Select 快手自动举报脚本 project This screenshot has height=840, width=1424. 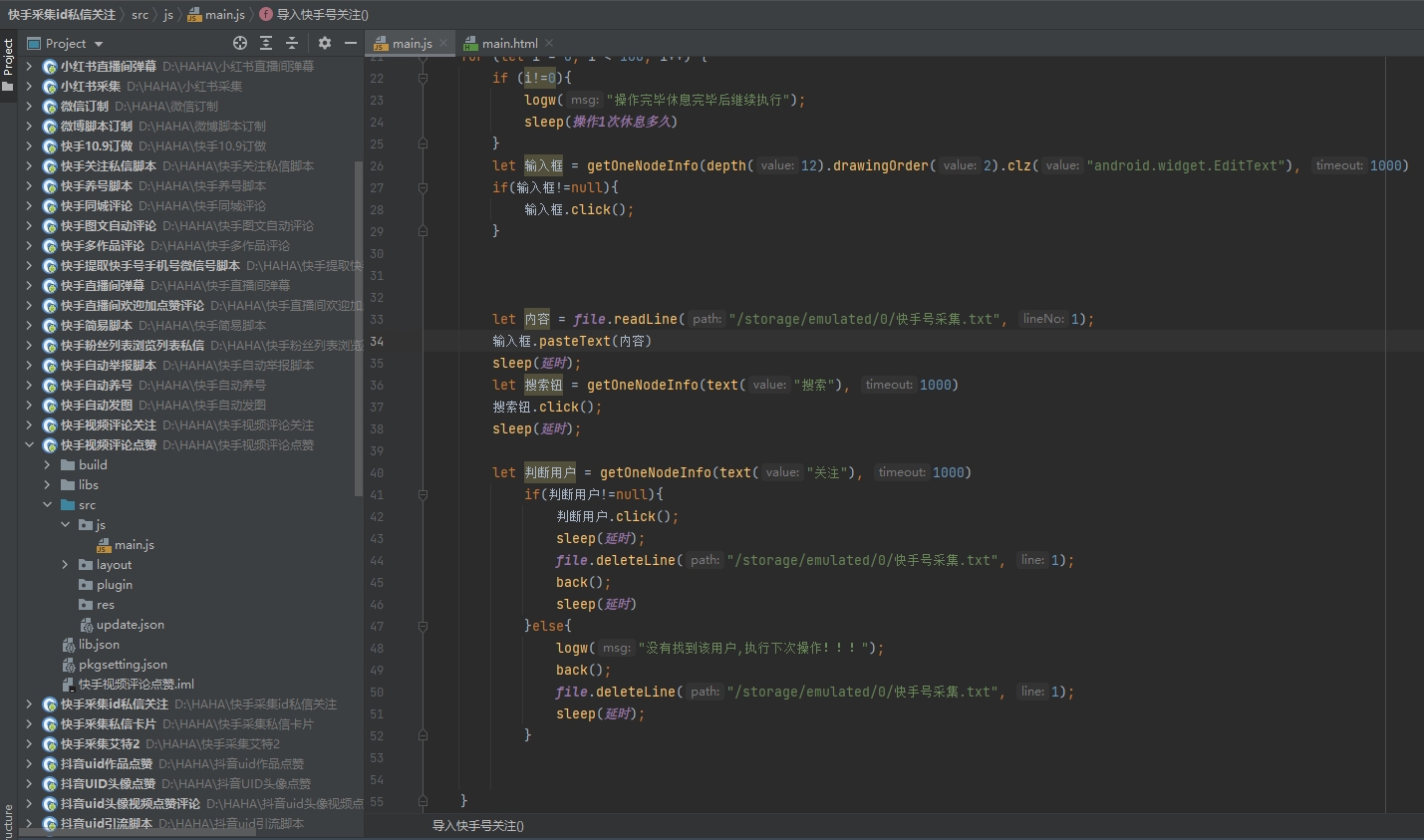click(108, 365)
